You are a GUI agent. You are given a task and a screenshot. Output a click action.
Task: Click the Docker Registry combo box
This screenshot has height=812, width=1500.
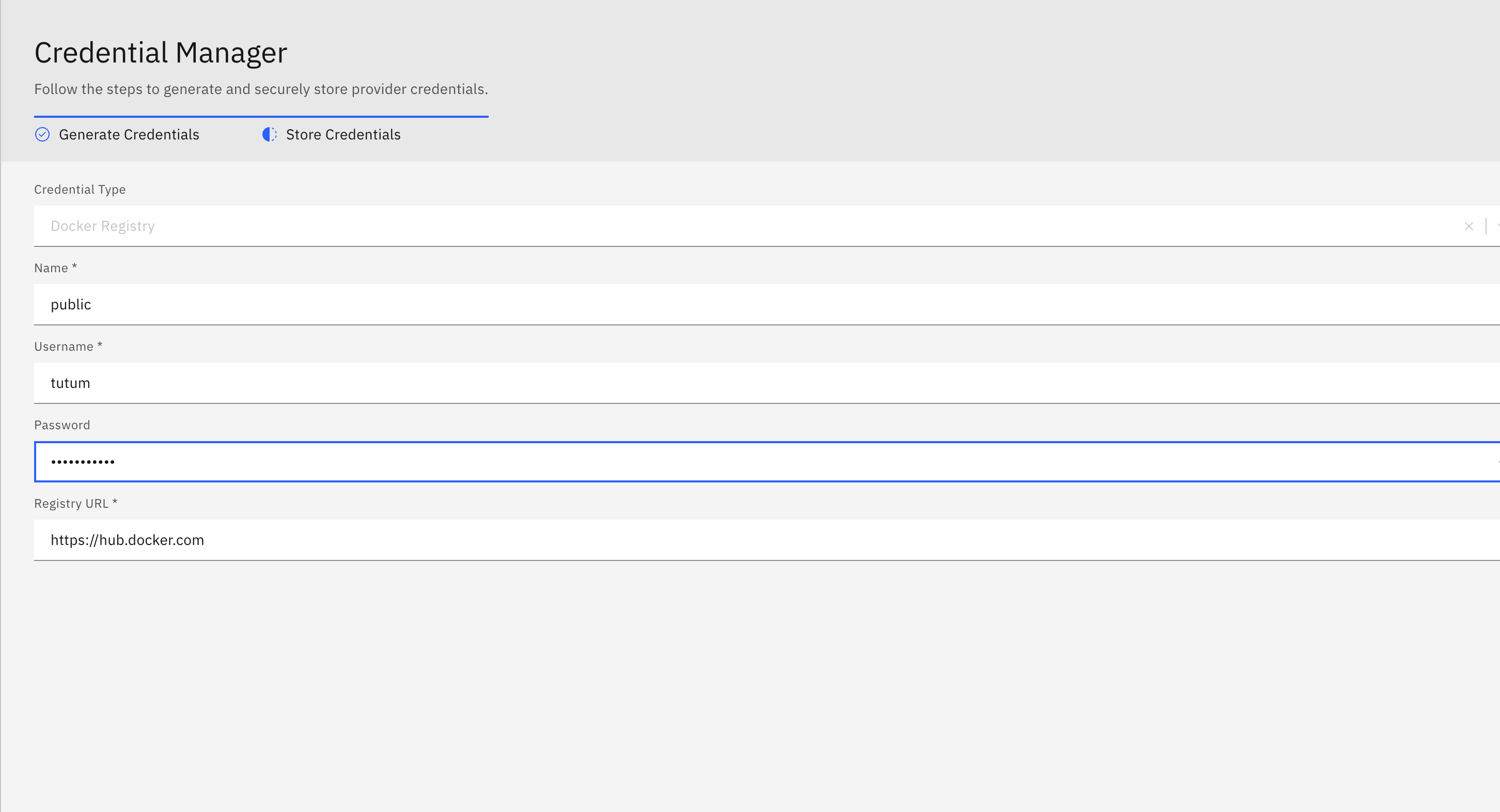point(699,226)
